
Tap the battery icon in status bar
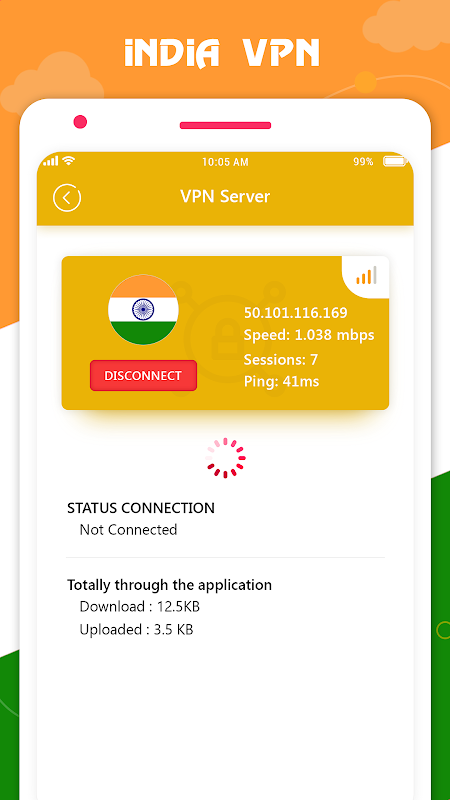[395, 162]
